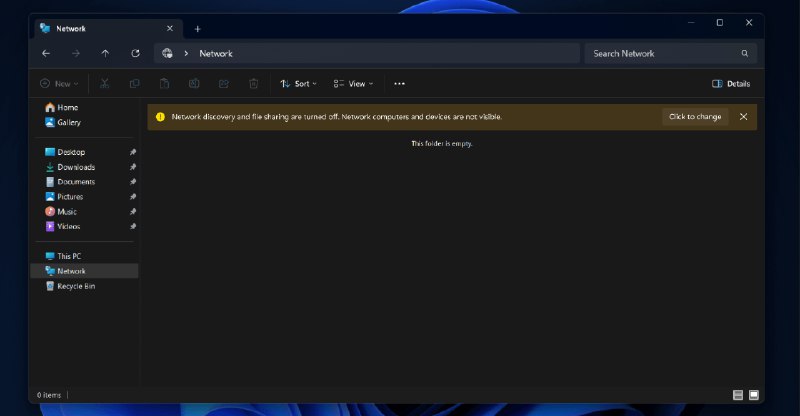The width and height of the screenshot is (800, 416).
Task: Maximize the File Explorer window
Action: coord(719,22)
